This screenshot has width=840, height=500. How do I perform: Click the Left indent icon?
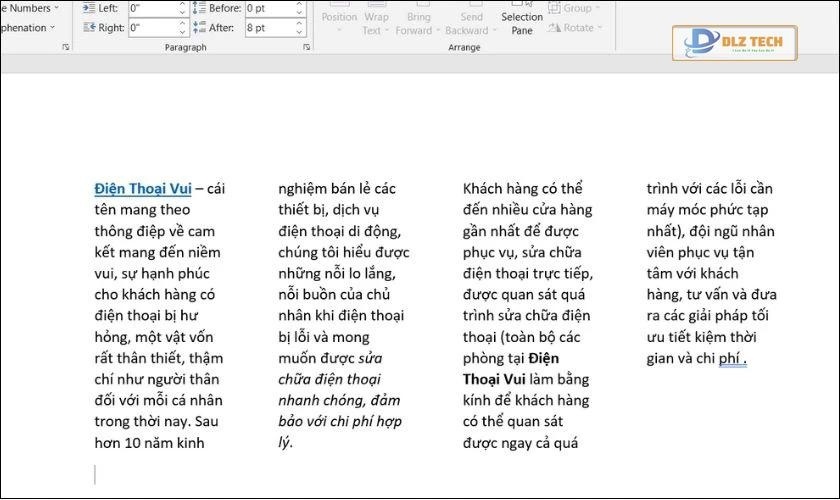pyautogui.click(x=89, y=8)
